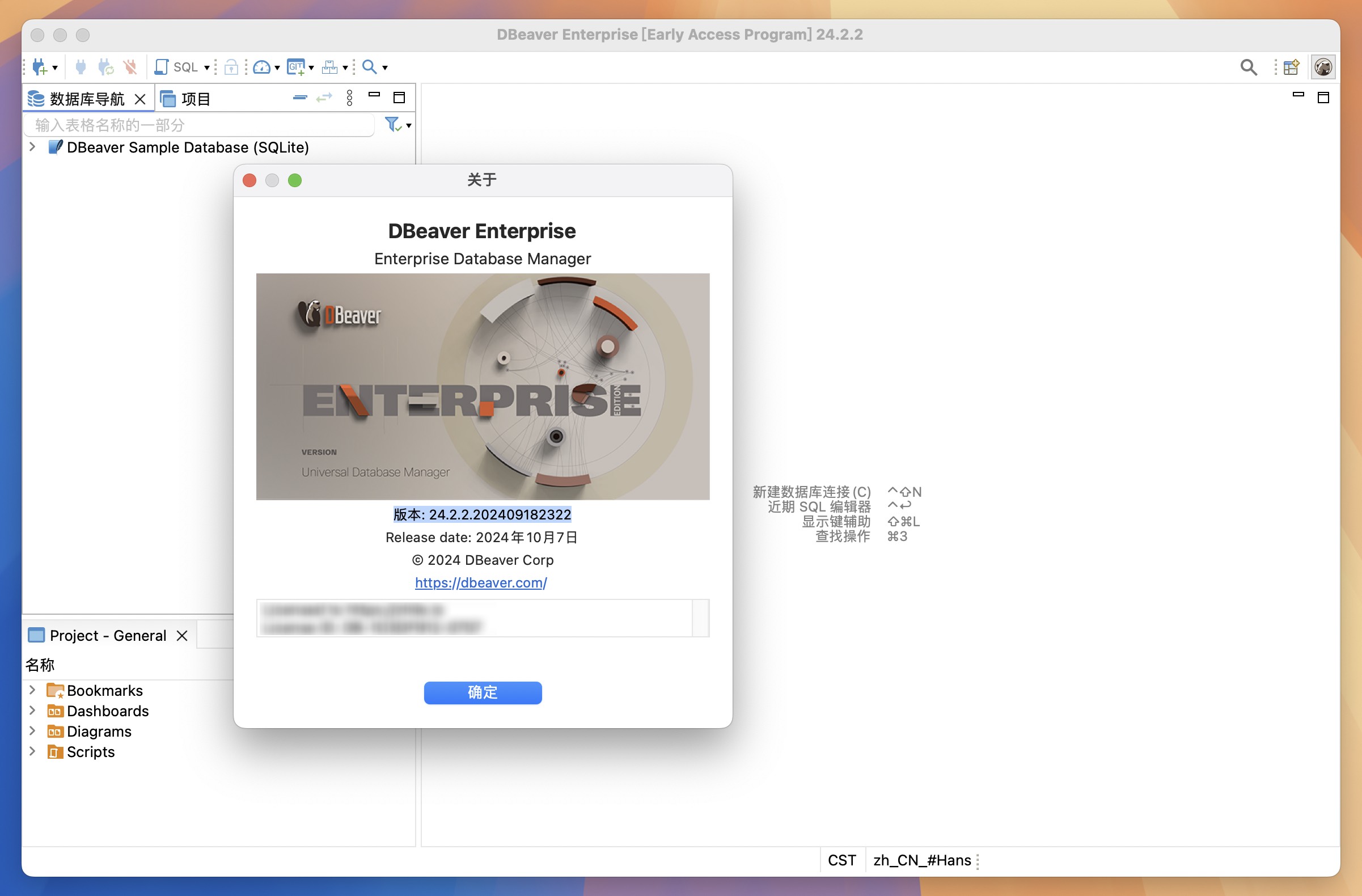Maximize the database navigator panel
This screenshot has height=896, width=1362.
tap(399, 98)
